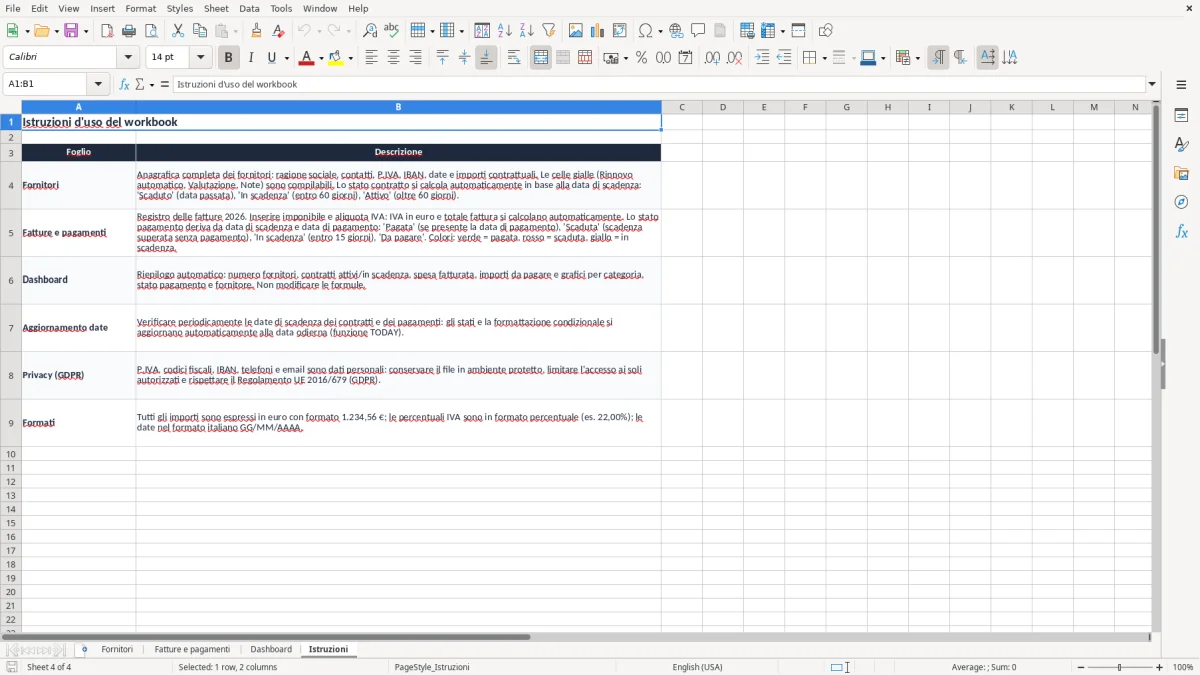The image size is (1200, 675).
Task: Click the Save document icon
Action: click(x=71, y=31)
